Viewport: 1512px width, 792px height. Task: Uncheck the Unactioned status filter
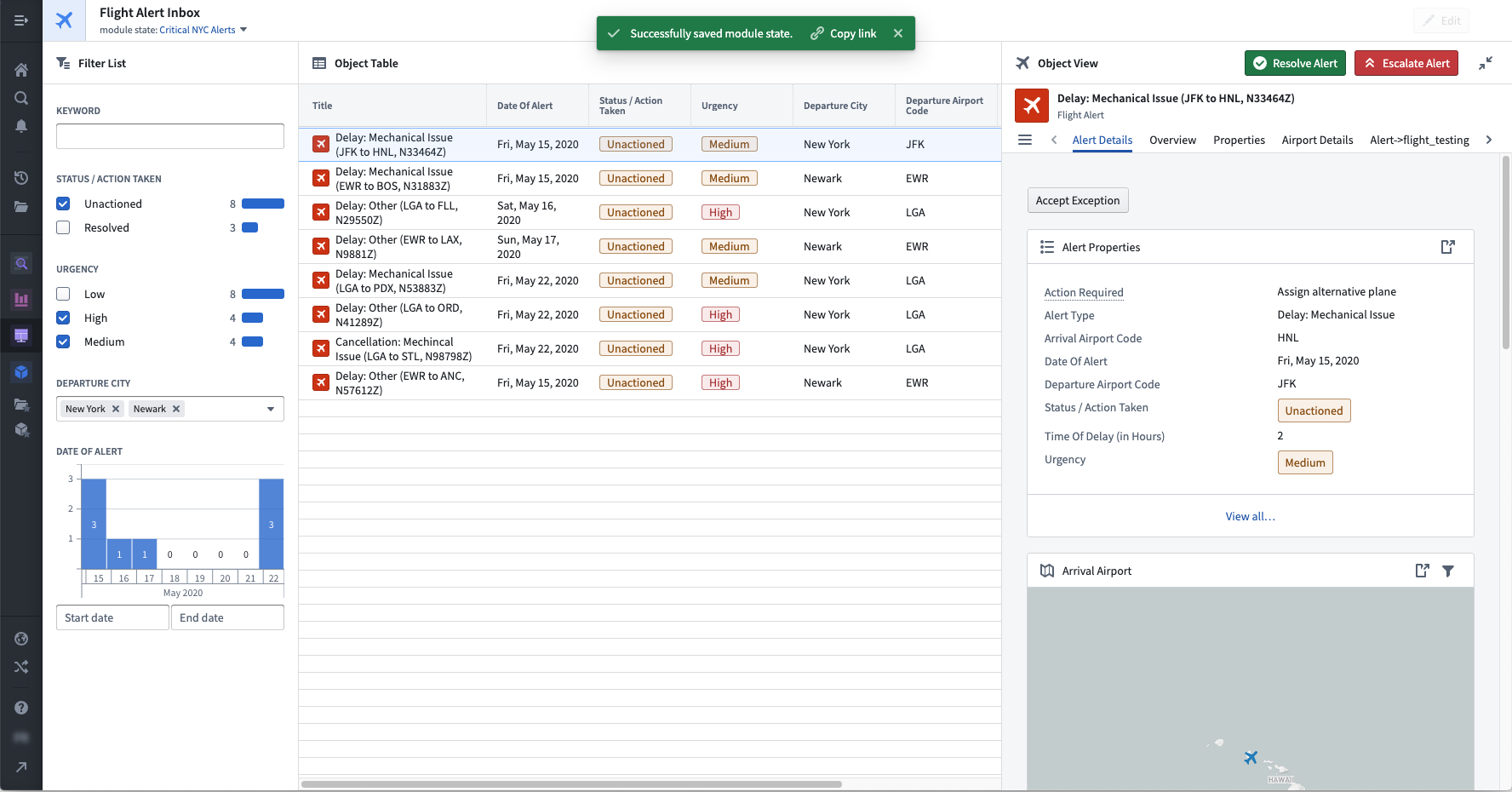[x=63, y=204]
